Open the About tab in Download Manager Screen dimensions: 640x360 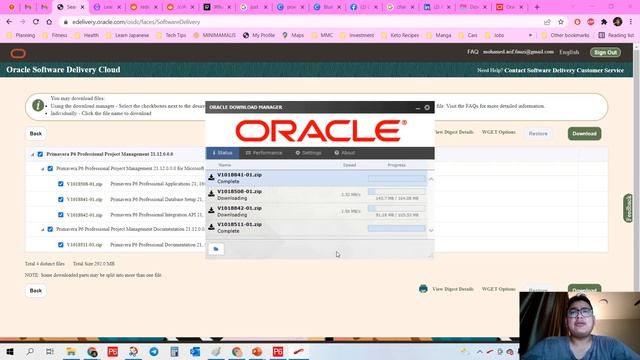click(345, 153)
